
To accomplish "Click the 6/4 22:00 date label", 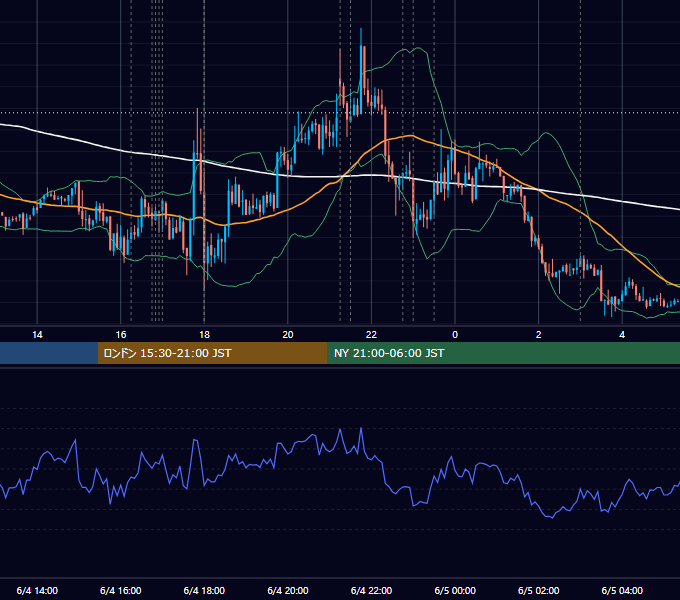I will coord(371,590).
